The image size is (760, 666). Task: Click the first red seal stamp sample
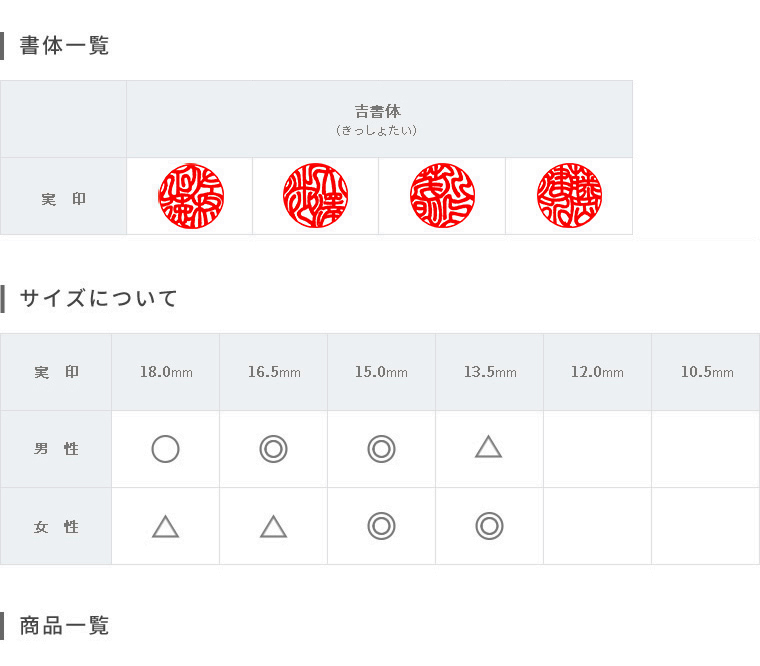191,196
